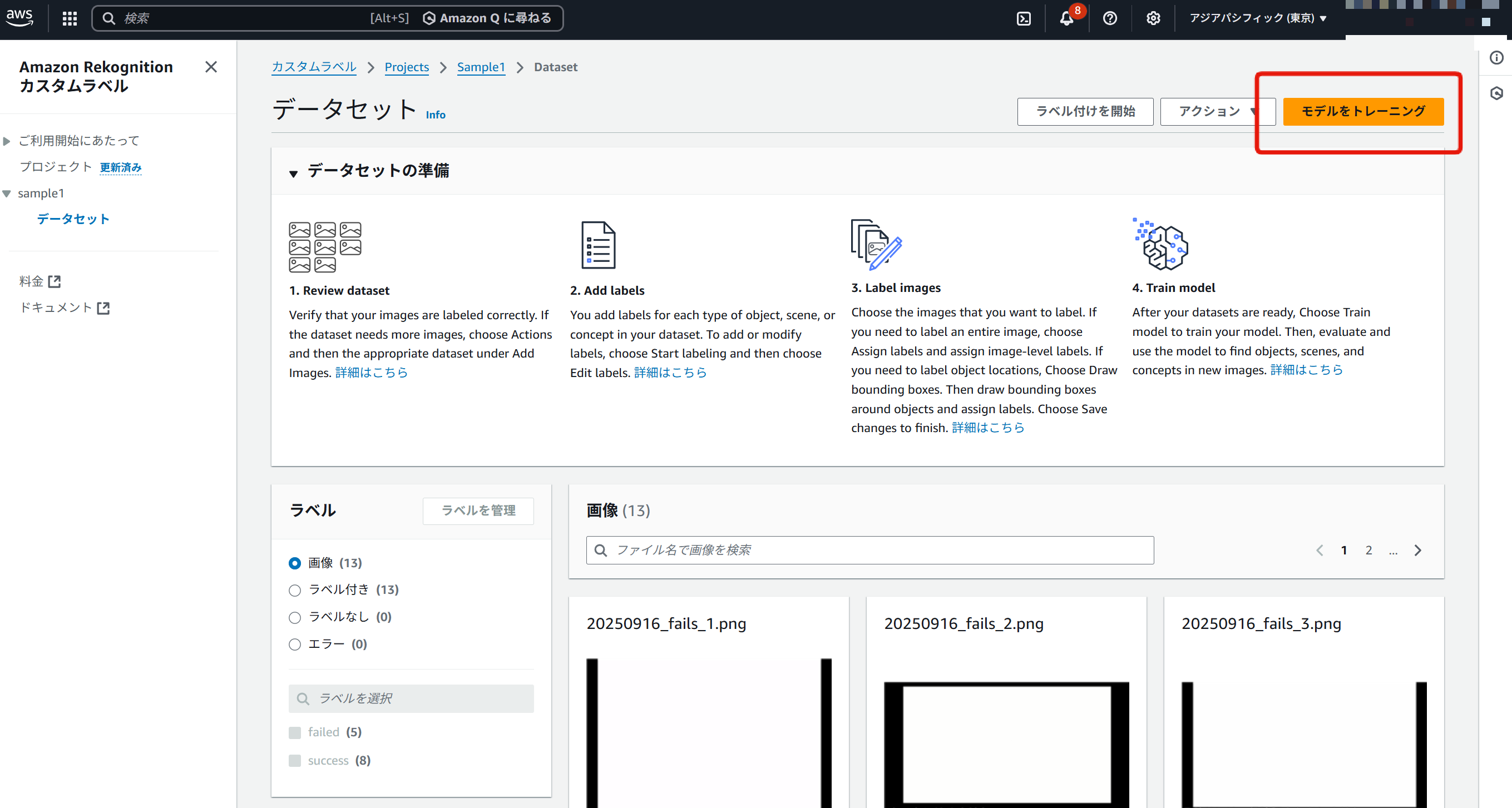Viewport: 1512px width, 808px height.
Task: Close the Amazon Rekognition side panel
Action: [211, 67]
